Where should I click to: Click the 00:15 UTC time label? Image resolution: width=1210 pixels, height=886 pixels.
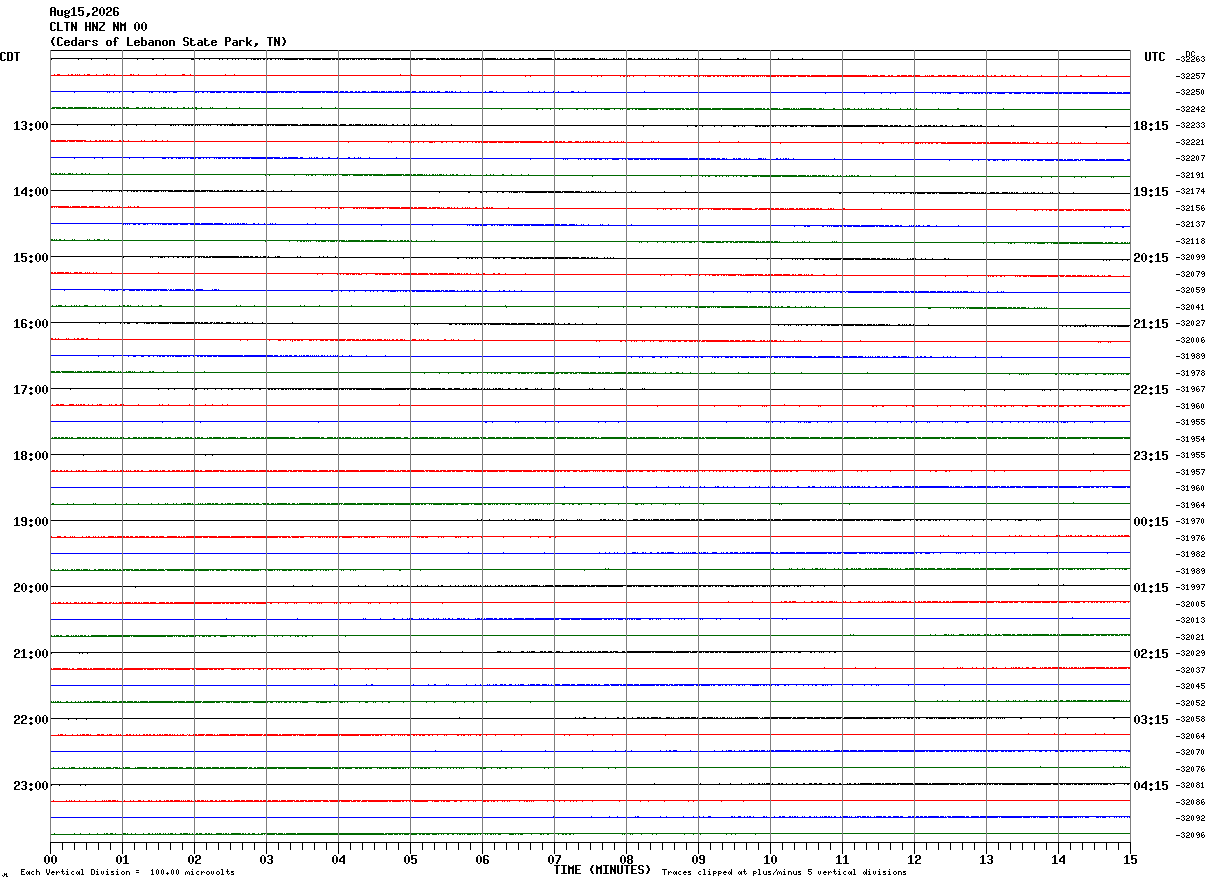(x=1151, y=522)
